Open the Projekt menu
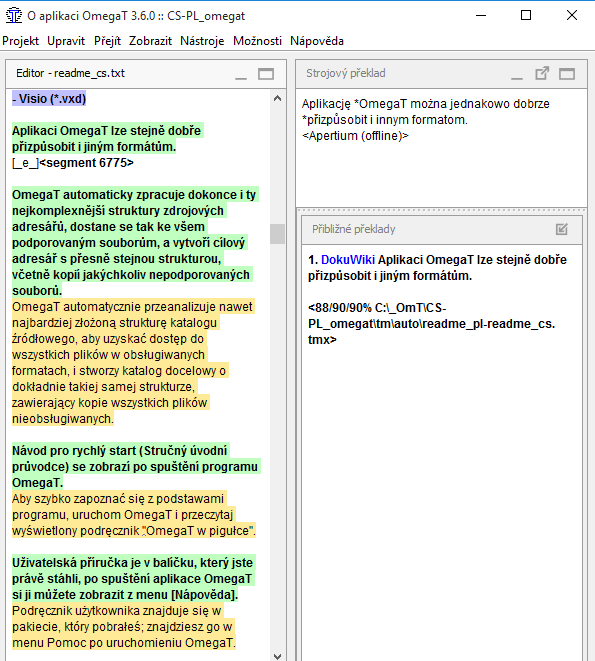The height and width of the screenshot is (661, 595). click(20, 41)
